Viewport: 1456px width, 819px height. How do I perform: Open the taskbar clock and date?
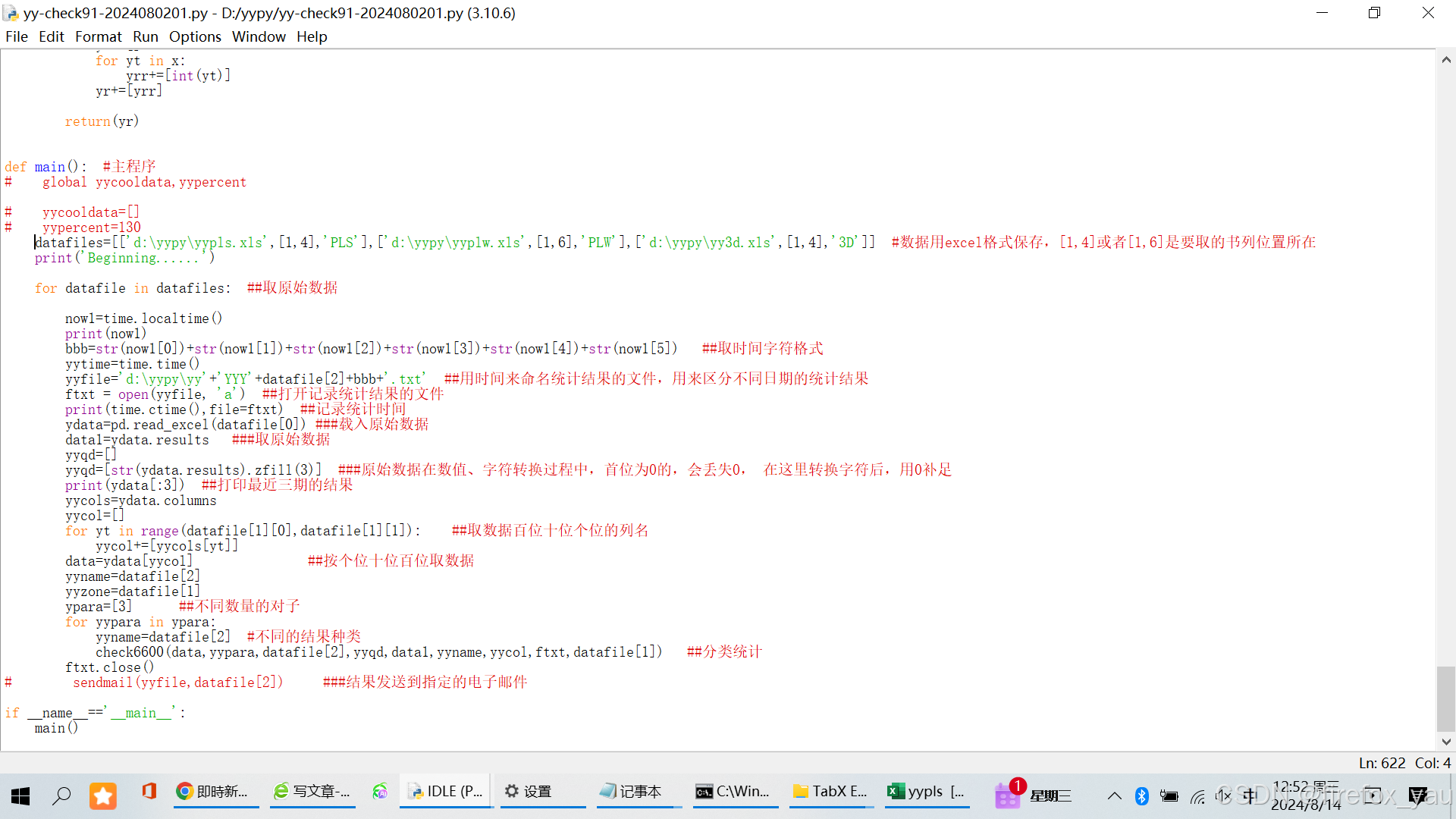pos(1306,795)
